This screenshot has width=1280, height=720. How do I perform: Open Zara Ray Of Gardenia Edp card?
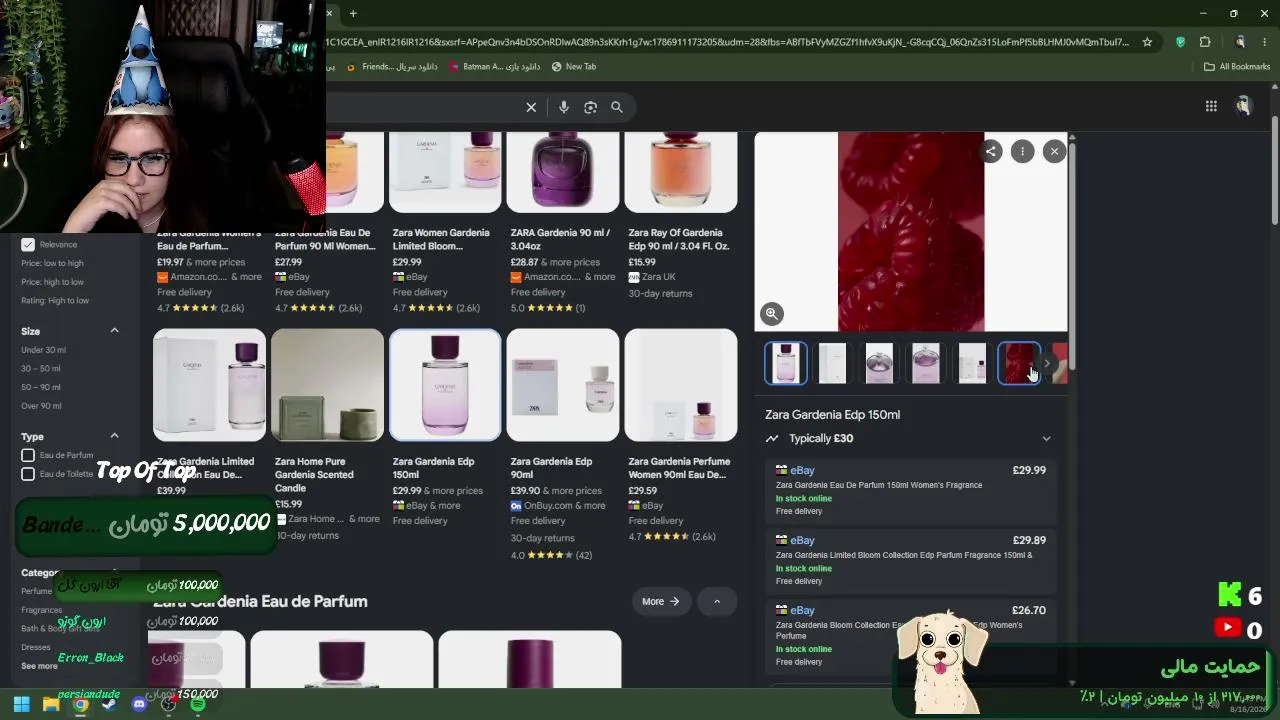[x=681, y=215]
